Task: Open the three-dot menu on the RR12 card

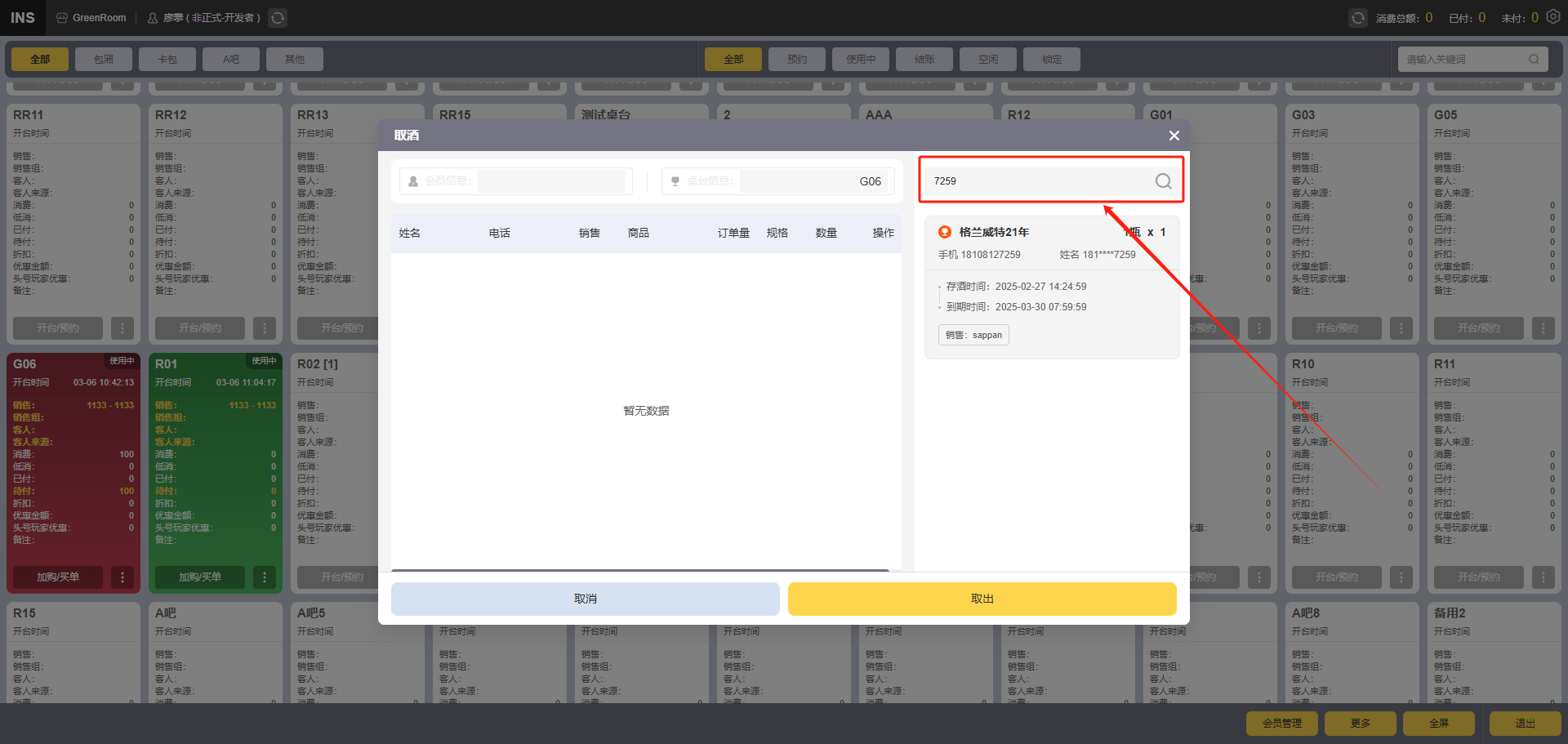Action: (265, 328)
